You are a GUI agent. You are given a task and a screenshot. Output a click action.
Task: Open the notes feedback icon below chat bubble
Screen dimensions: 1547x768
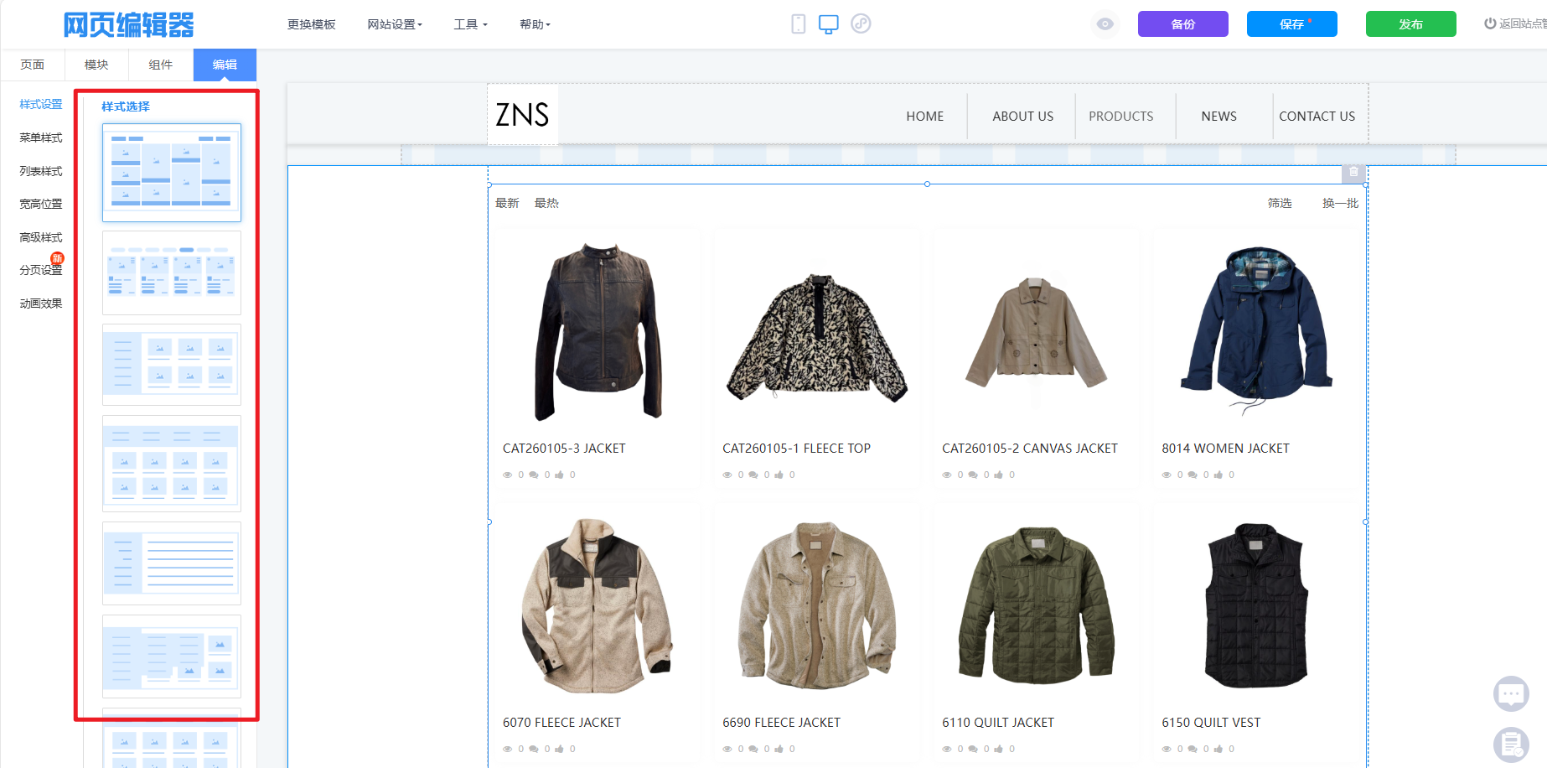tap(1511, 744)
